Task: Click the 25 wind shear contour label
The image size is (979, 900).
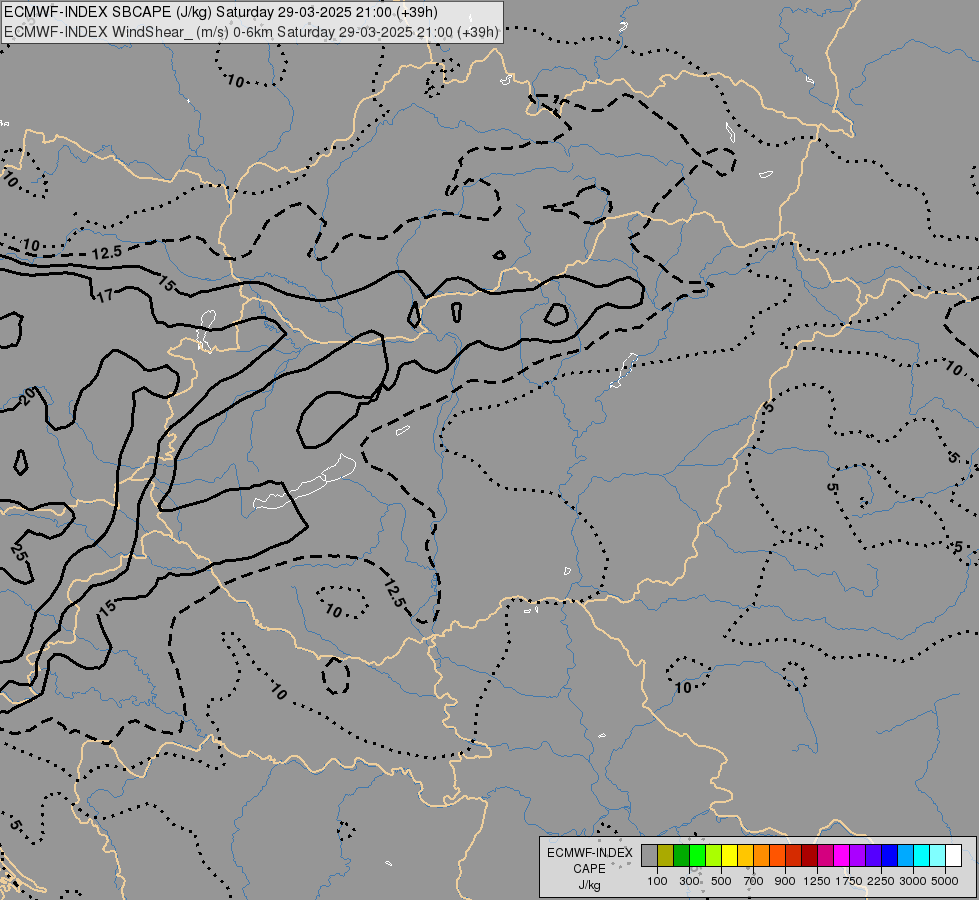Action: pyautogui.click(x=21, y=552)
